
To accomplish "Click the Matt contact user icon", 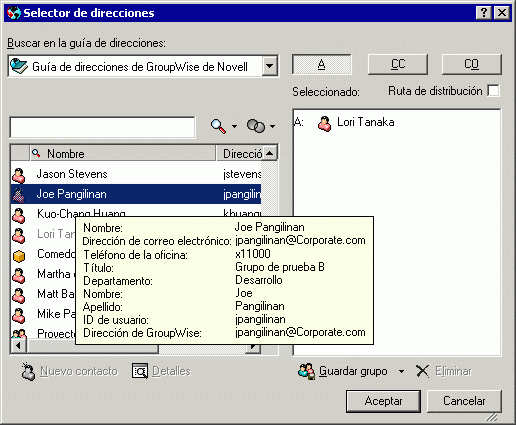I will [19, 295].
